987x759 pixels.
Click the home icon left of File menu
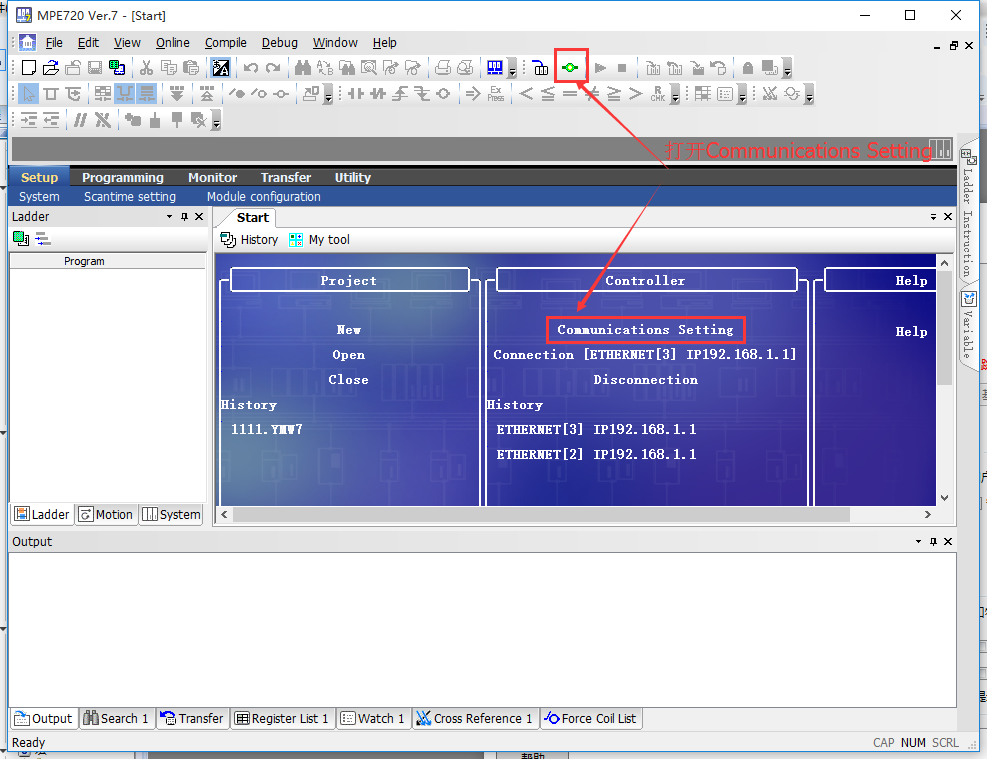28,43
